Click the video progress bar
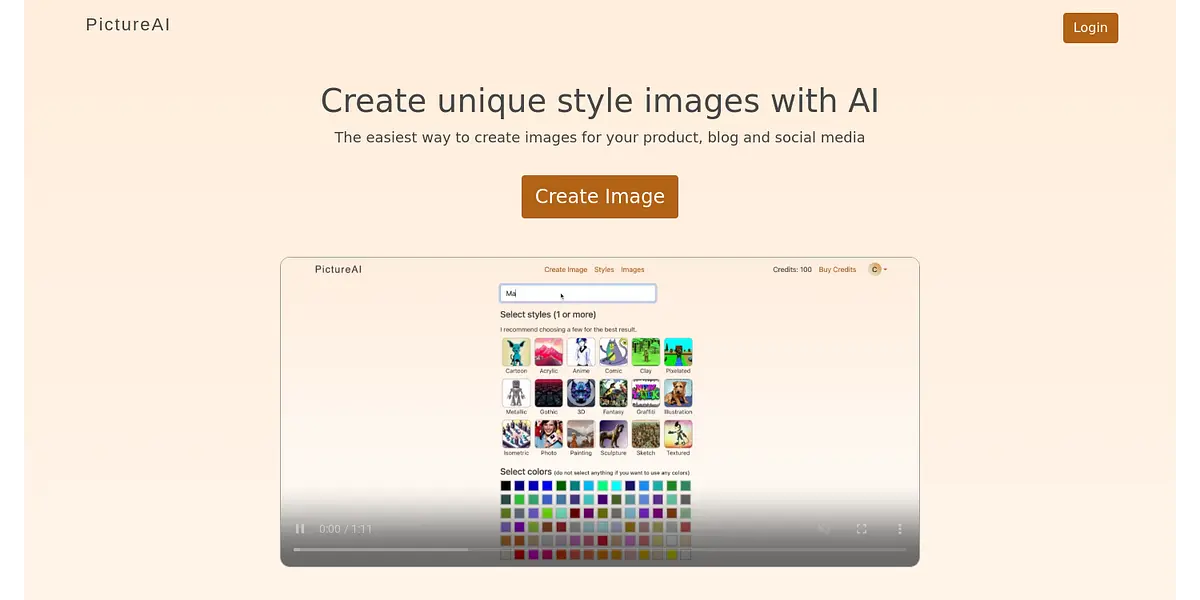Viewport: 1200px width, 600px height. coord(599,549)
